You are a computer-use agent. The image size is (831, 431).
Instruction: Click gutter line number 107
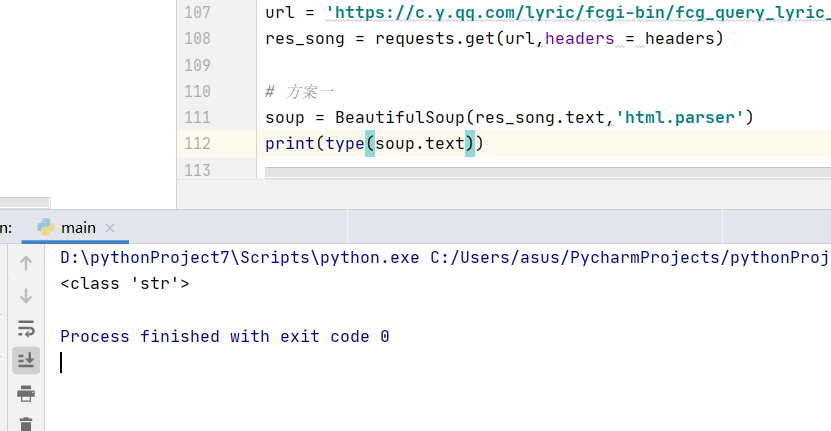click(197, 12)
